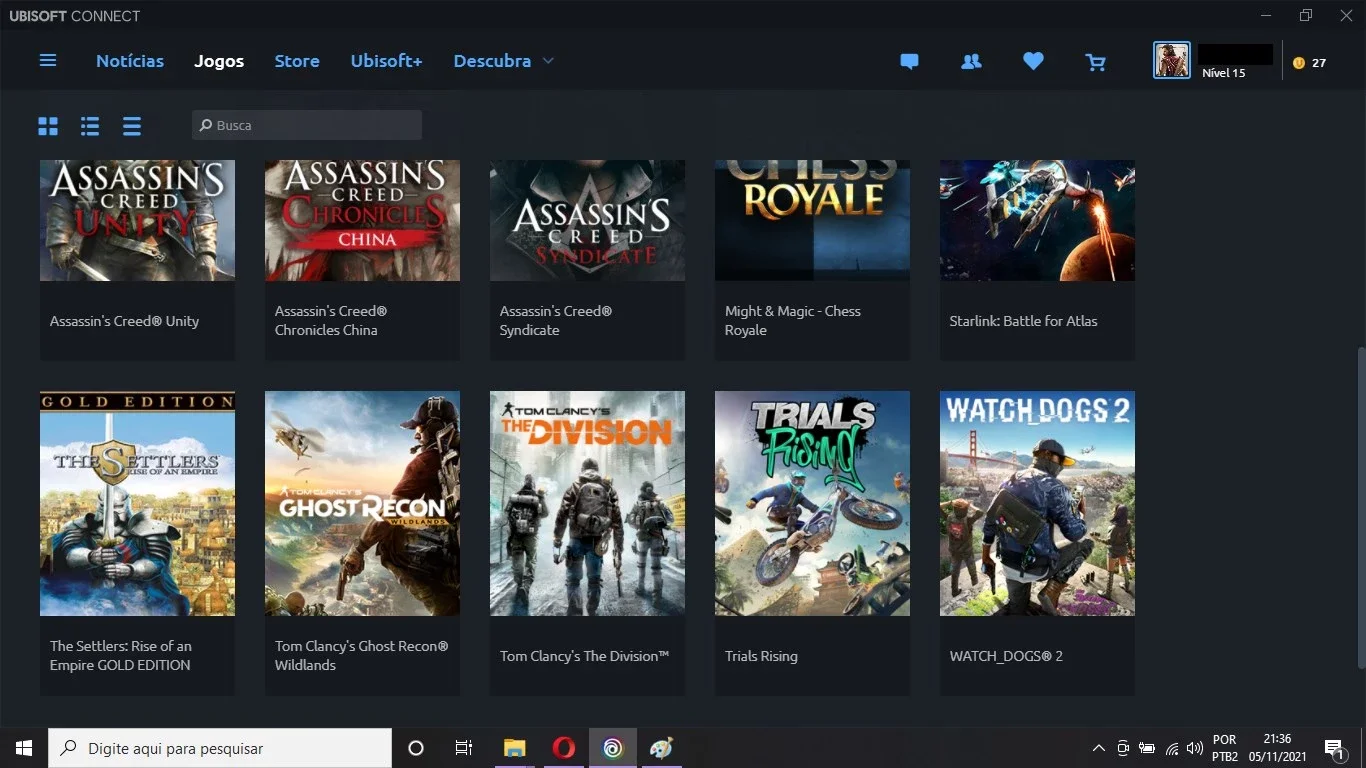Click Ubisoft Connect taskbar icon

tap(613, 748)
